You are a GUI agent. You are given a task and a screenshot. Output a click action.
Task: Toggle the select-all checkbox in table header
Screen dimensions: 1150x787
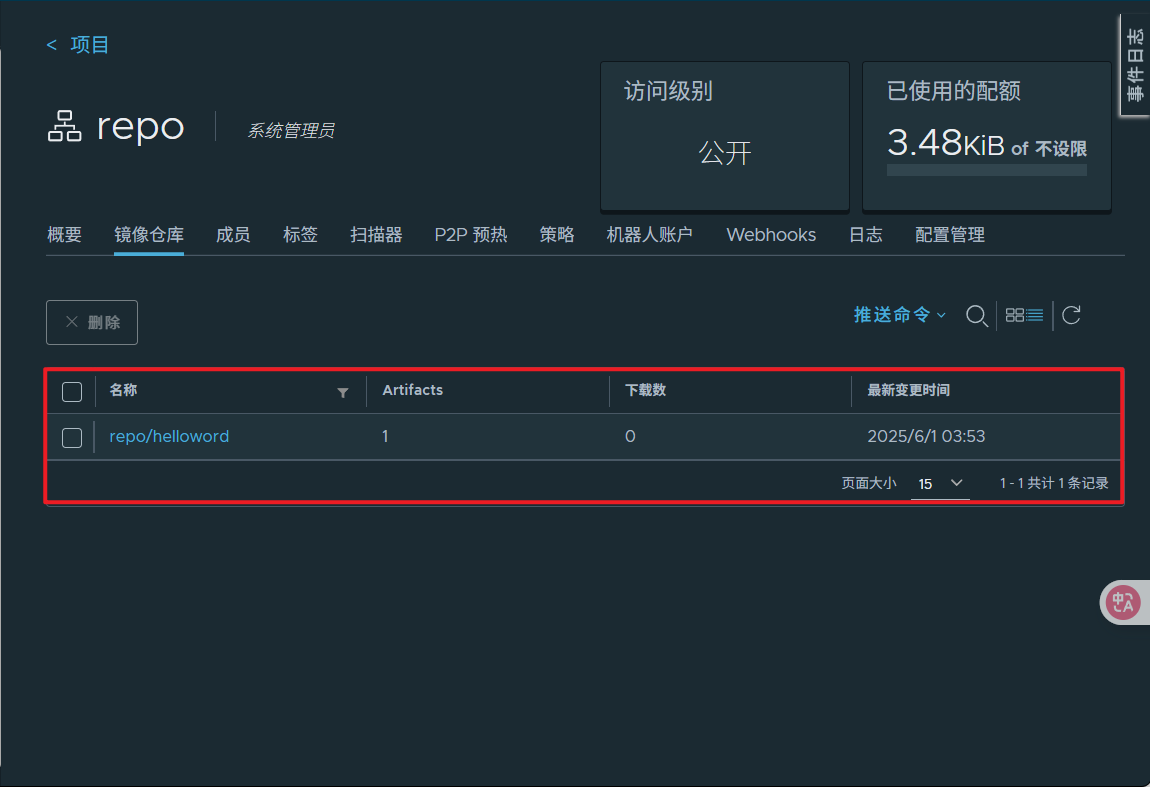(72, 391)
